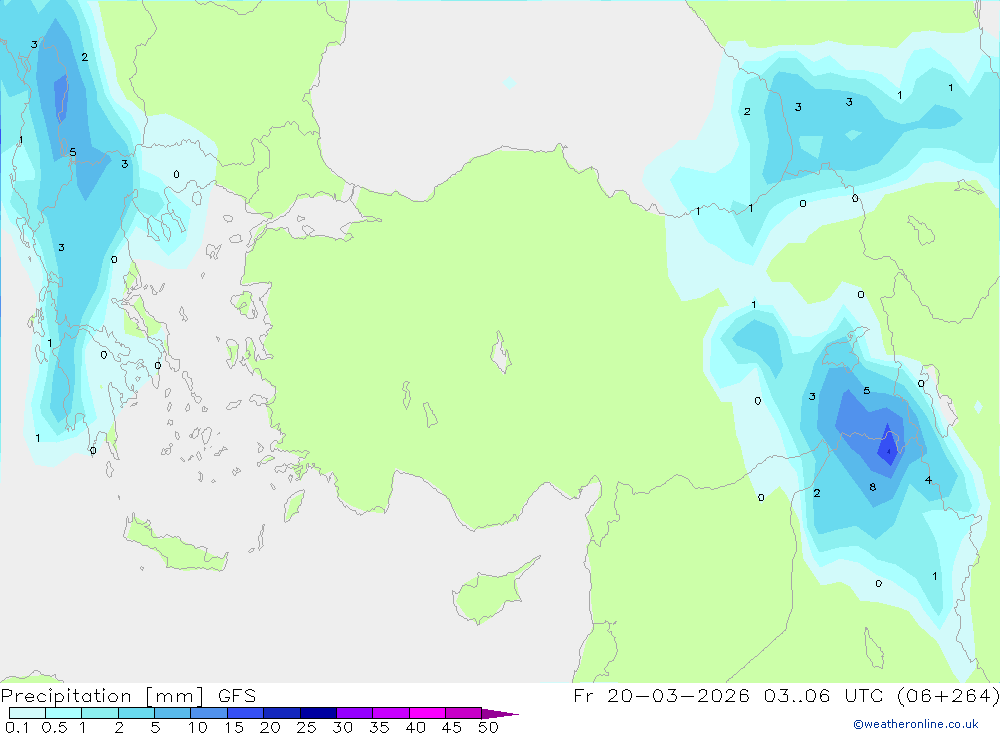Select the 15–20 mm legend swatch

(245, 713)
